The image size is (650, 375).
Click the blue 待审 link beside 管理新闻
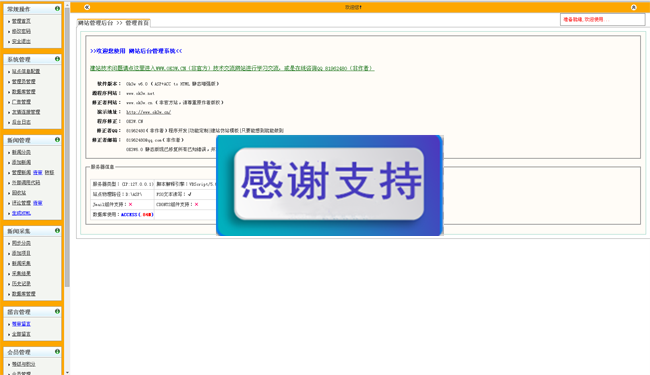click(38, 172)
